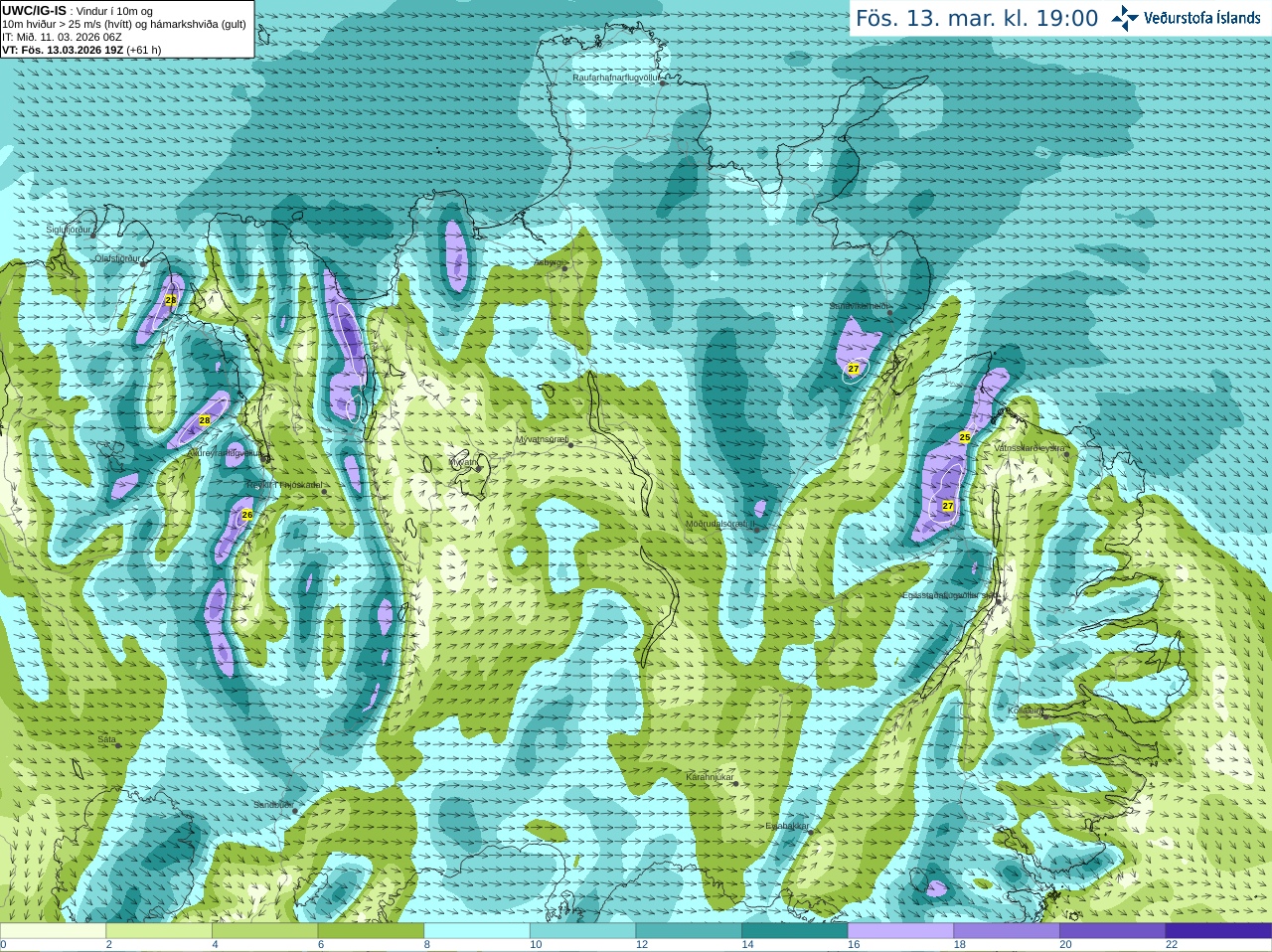Click the Veðurstofa Íslands wordmark text

[x=1202, y=18]
